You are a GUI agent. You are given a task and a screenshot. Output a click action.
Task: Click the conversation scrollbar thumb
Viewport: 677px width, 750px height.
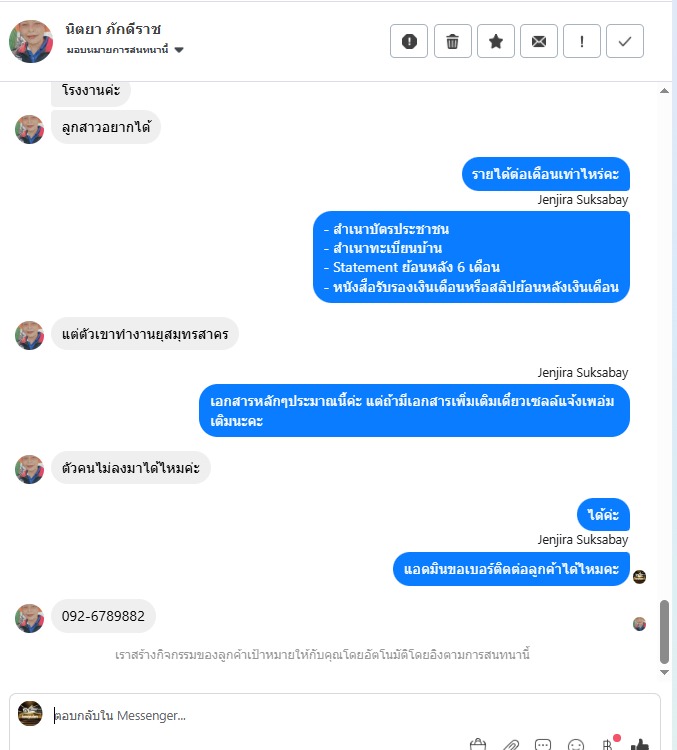[x=665, y=631]
